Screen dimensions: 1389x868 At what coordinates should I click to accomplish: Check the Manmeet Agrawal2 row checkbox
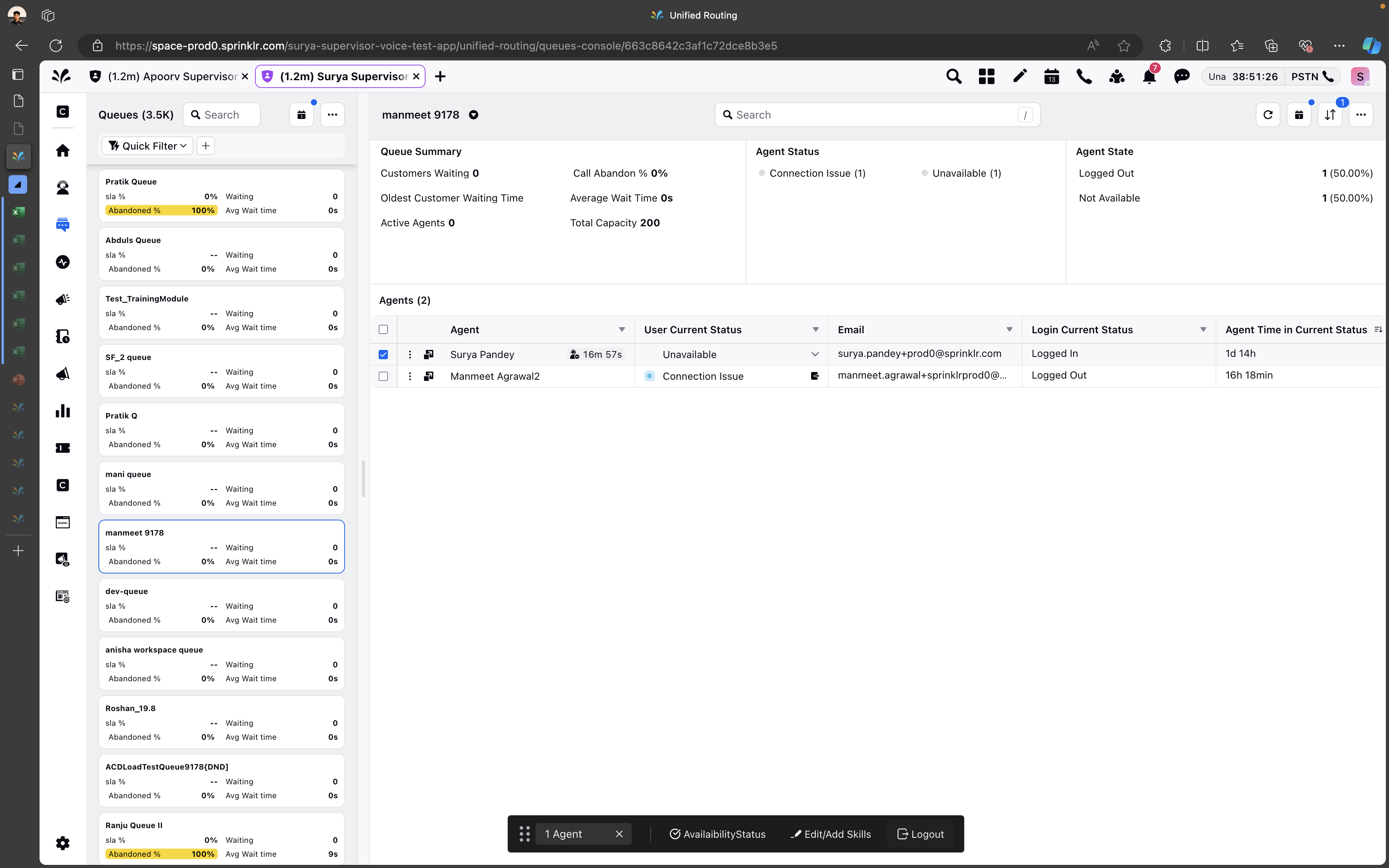[383, 376]
